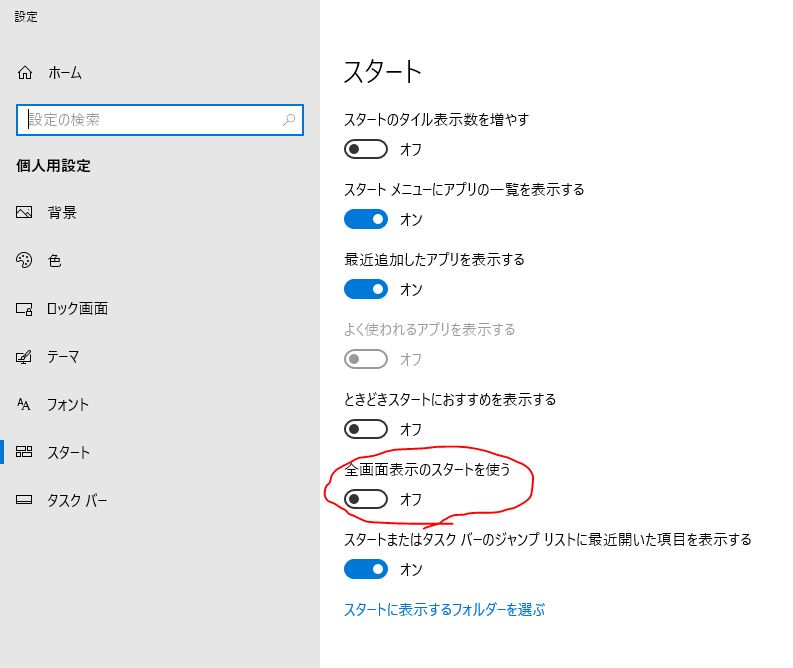Click the Fonts icon in sidebar

pos(25,405)
